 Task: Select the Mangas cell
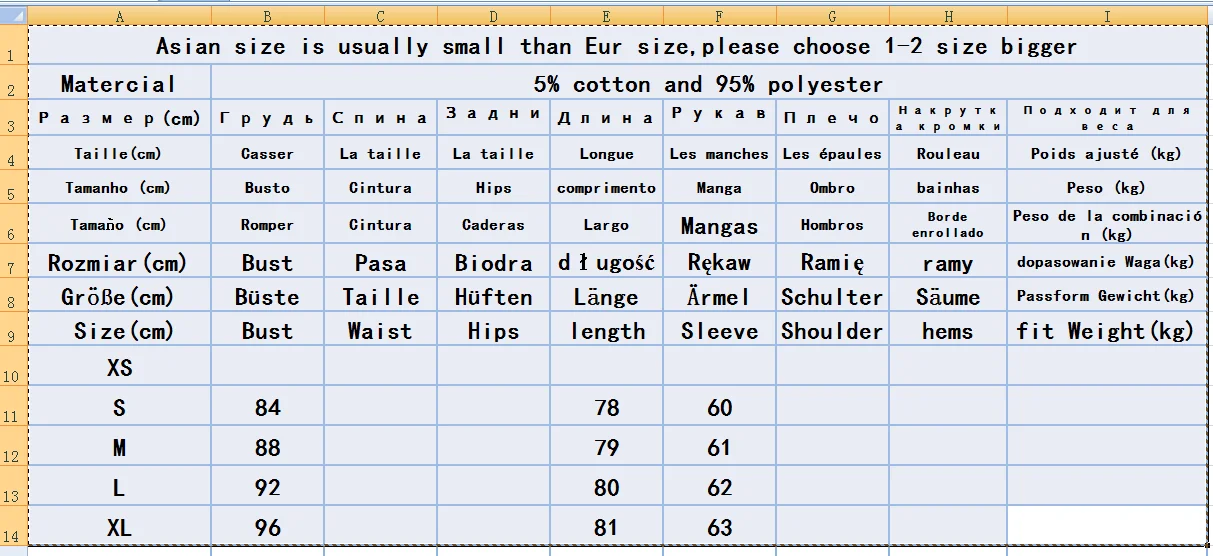coord(719,226)
